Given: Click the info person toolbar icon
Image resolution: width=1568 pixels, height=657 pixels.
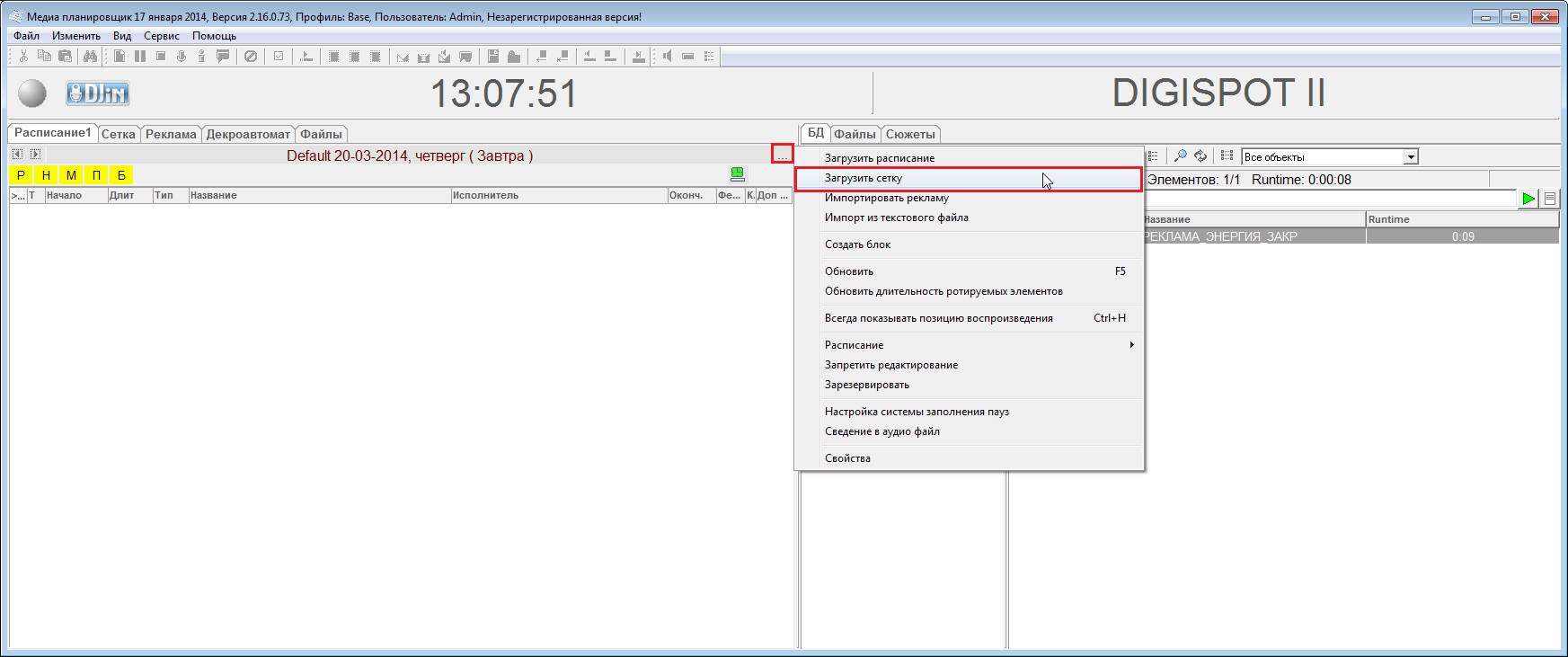Looking at the screenshot, I should [201, 56].
